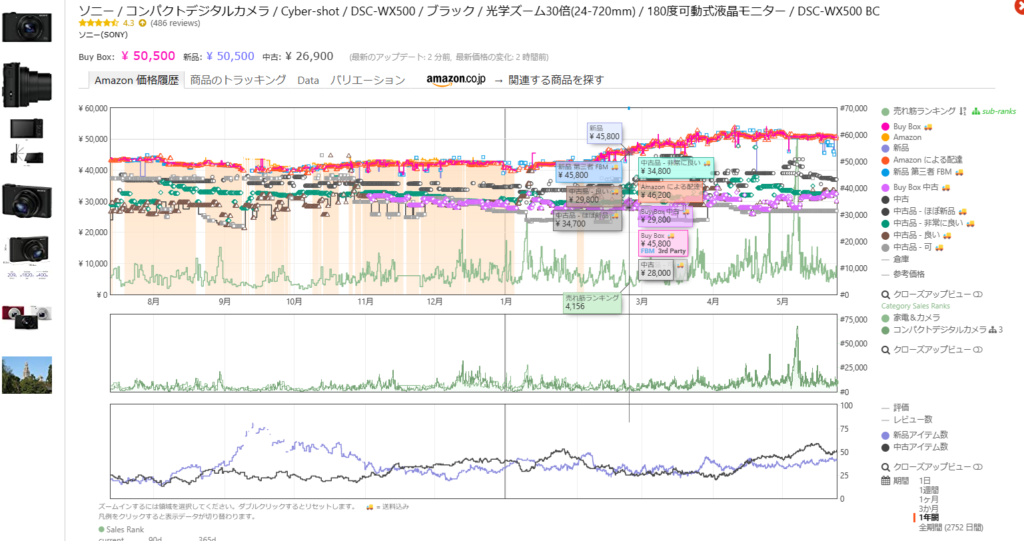This screenshot has width=1024, height=541.
Task: Select first front-view camera thumbnail
Action: coord(27,27)
